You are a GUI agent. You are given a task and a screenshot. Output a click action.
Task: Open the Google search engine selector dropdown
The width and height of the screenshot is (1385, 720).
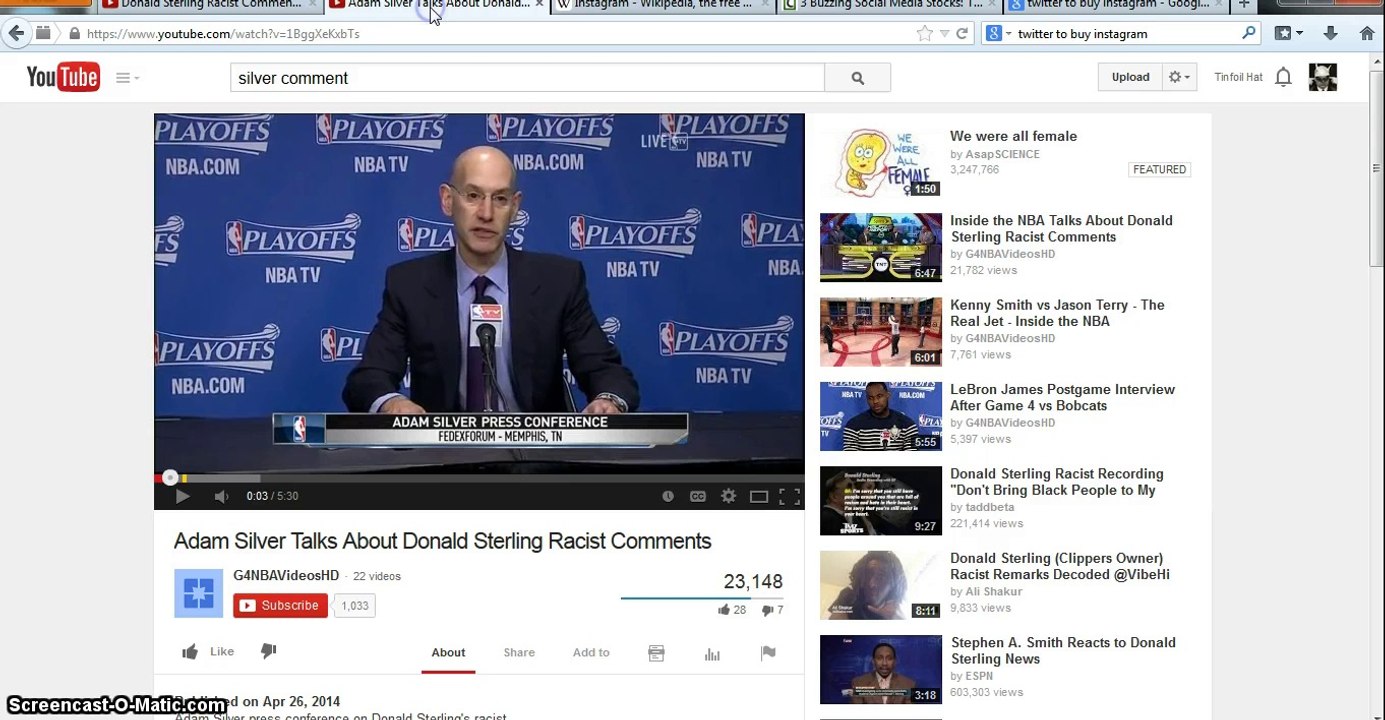pos(998,34)
